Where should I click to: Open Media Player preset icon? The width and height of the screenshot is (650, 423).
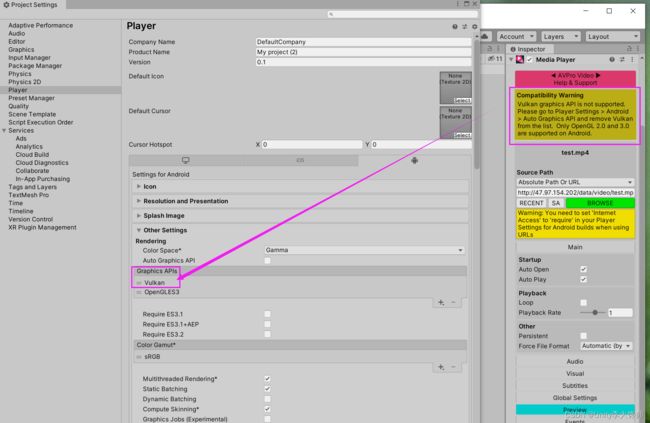pos(622,60)
